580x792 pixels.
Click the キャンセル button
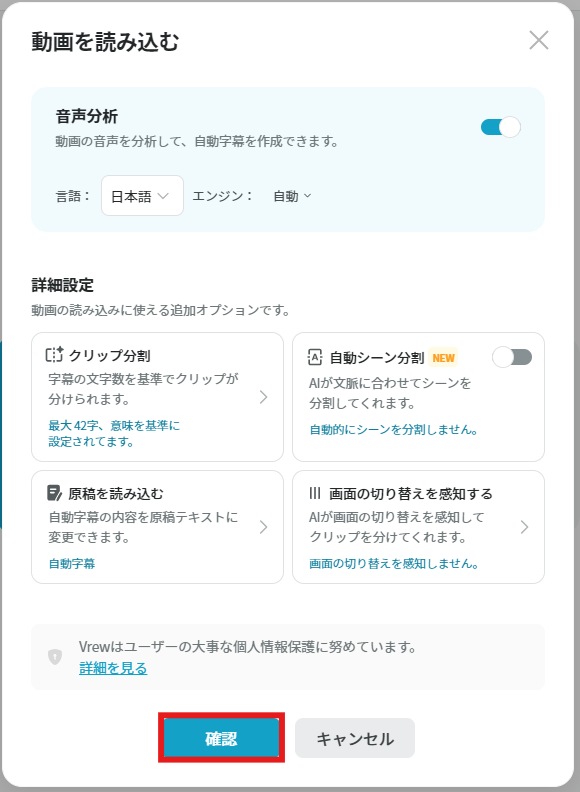(x=355, y=738)
